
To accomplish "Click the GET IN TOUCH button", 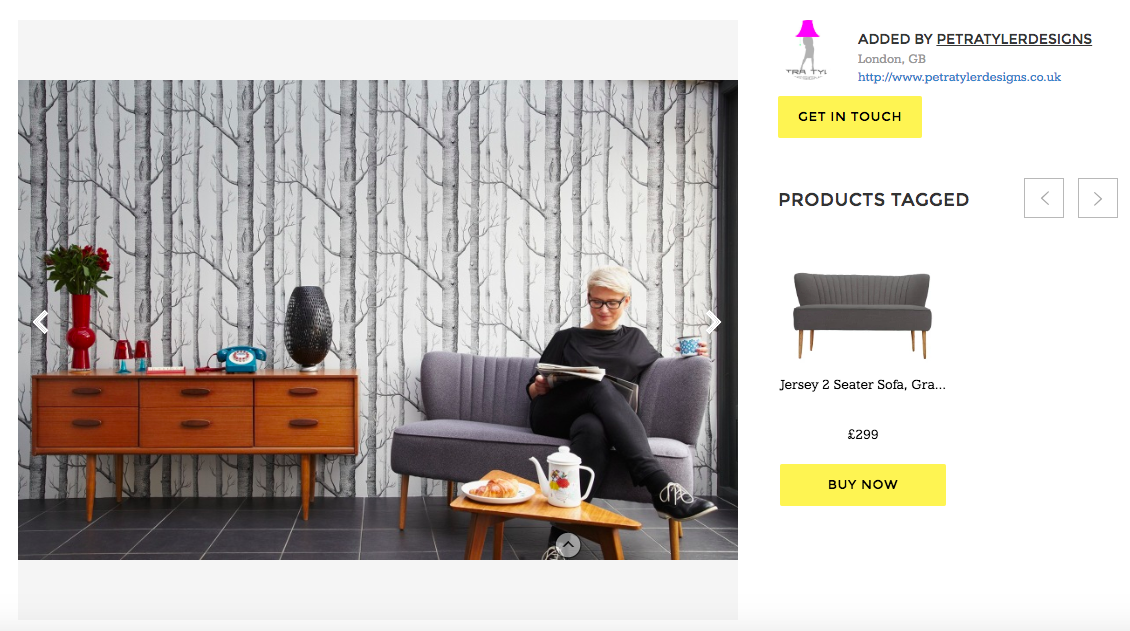I will 850,117.
